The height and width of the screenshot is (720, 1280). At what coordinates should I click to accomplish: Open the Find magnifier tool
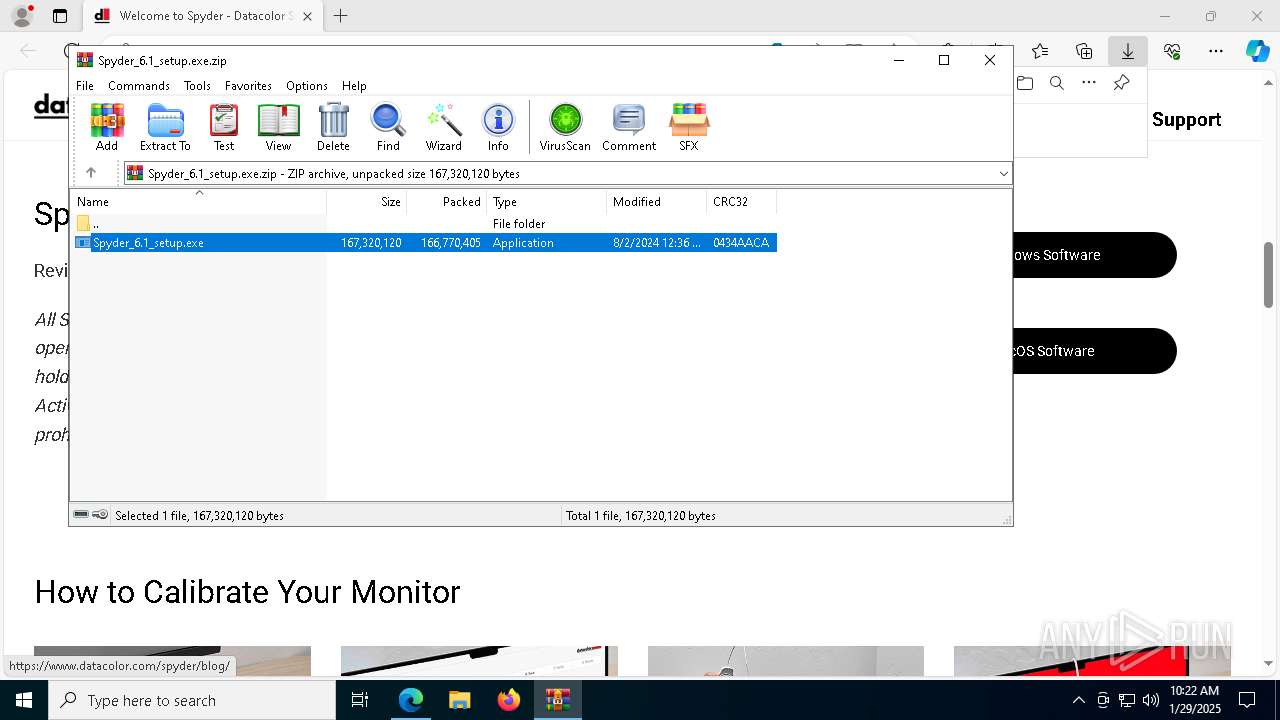pos(388,127)
